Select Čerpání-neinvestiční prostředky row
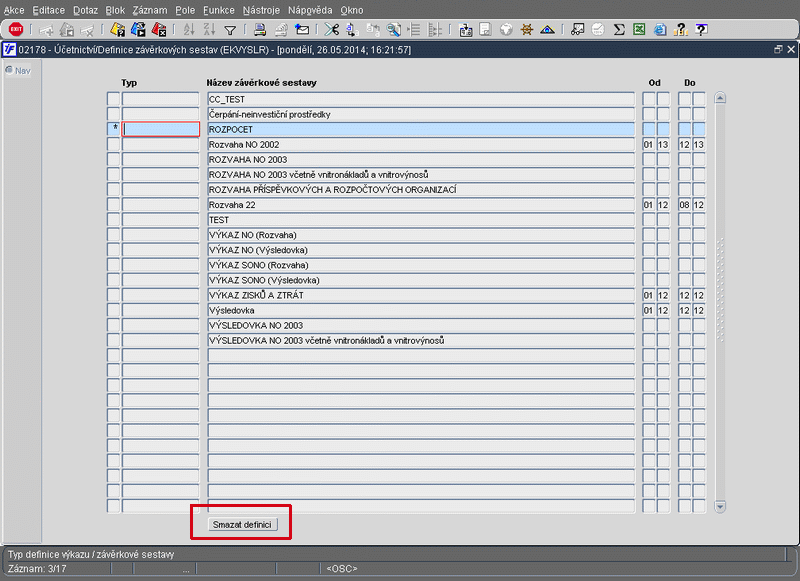The image size is (800, 581). click(x=421, y=114)
